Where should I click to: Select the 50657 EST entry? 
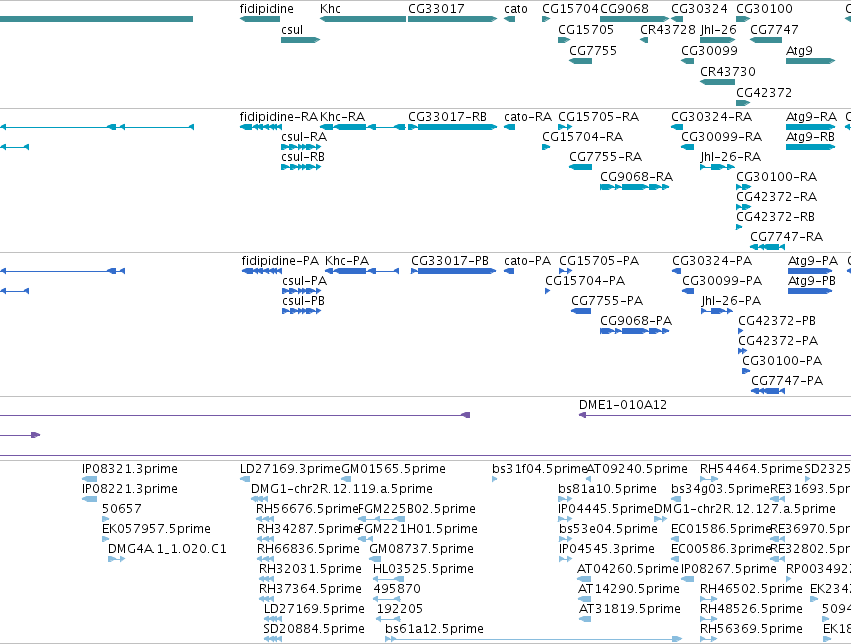tap(105, 519)
